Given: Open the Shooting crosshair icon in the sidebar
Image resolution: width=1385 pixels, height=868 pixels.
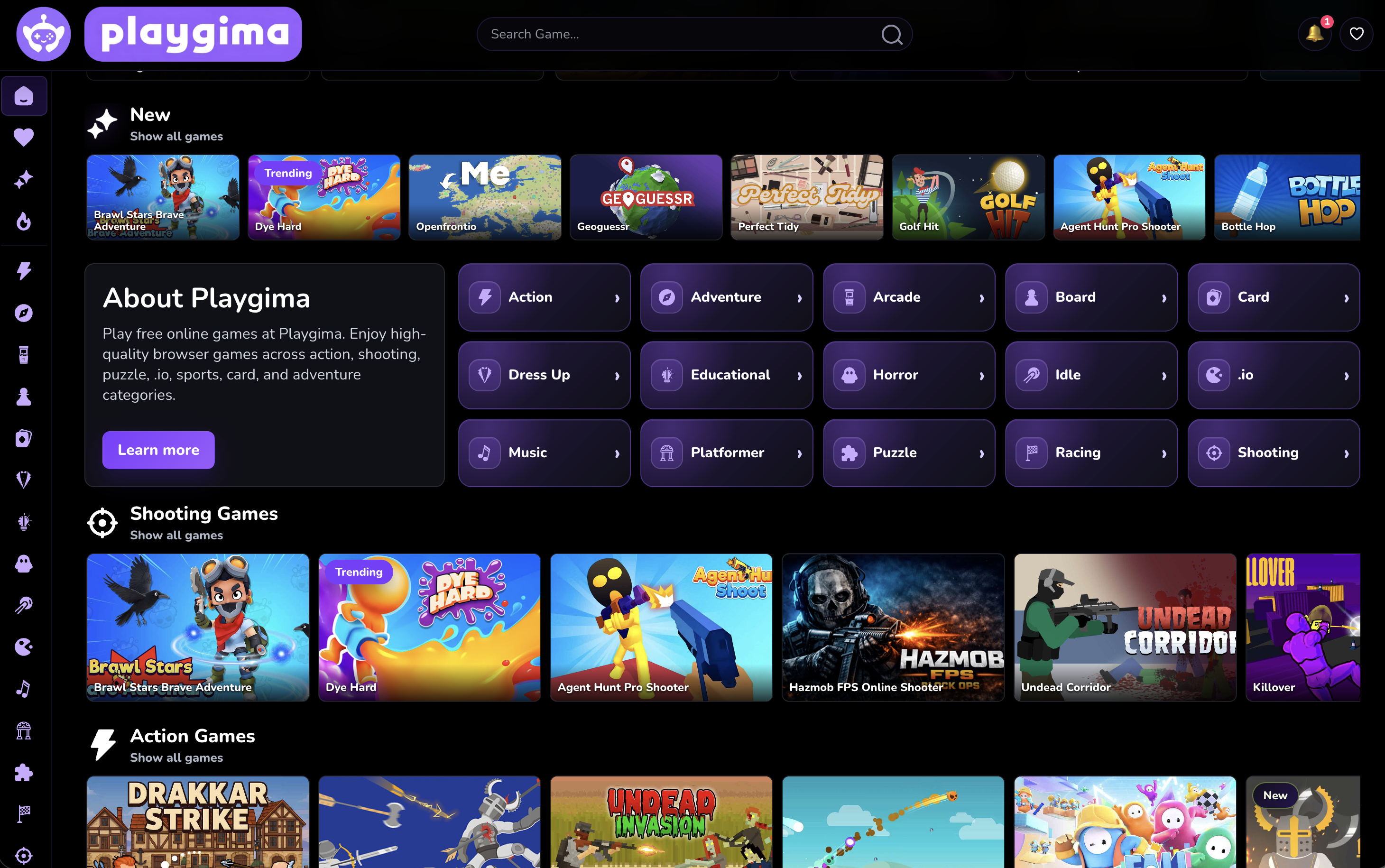Looking at the screenshot, I should [x=24, y=856].
